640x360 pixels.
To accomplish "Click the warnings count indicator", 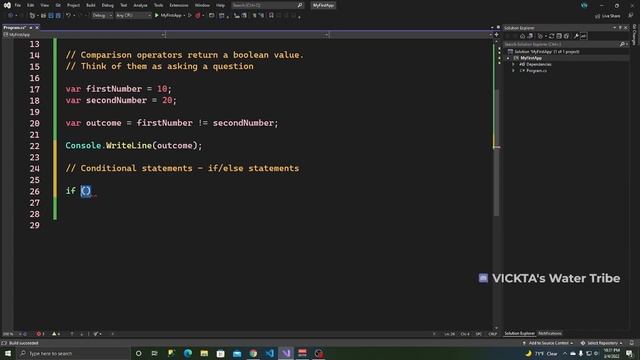I will pos(56,334).
